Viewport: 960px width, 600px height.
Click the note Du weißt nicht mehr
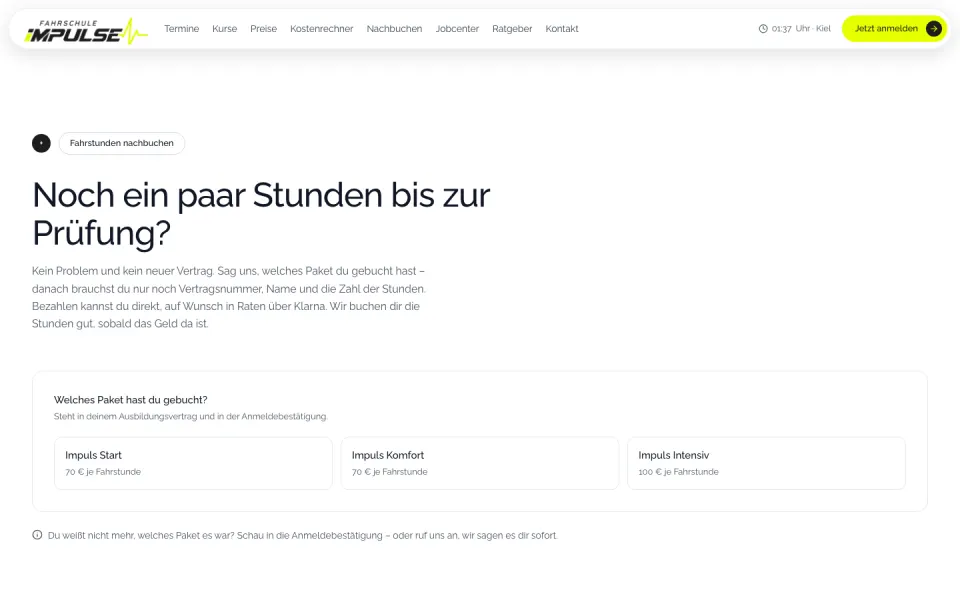pyautogui.click(x=302, y=535)
